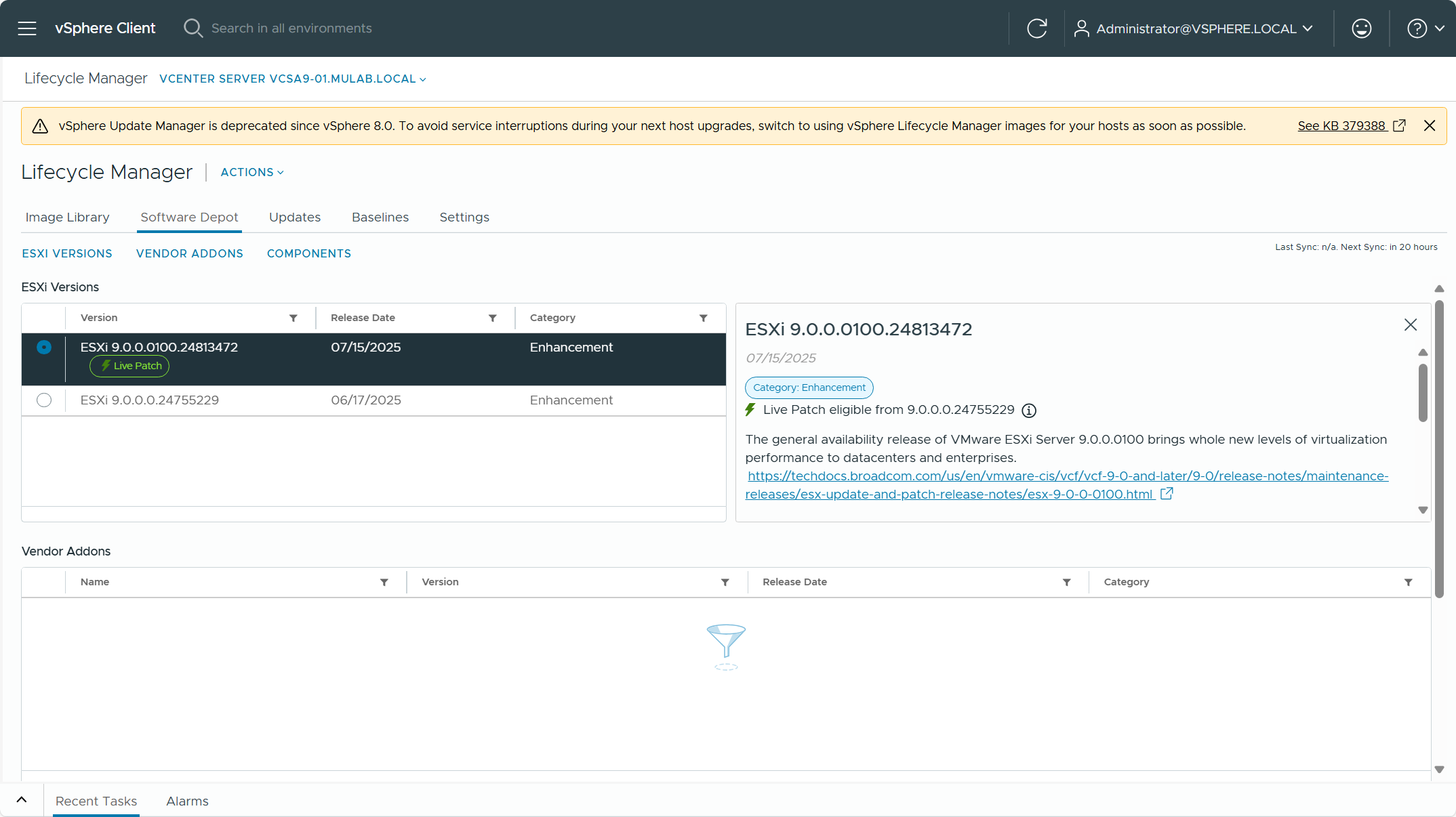Filter the ESXi Version column
The width and height of the screenshot is (1456, 817).
(x=294, y=318)
